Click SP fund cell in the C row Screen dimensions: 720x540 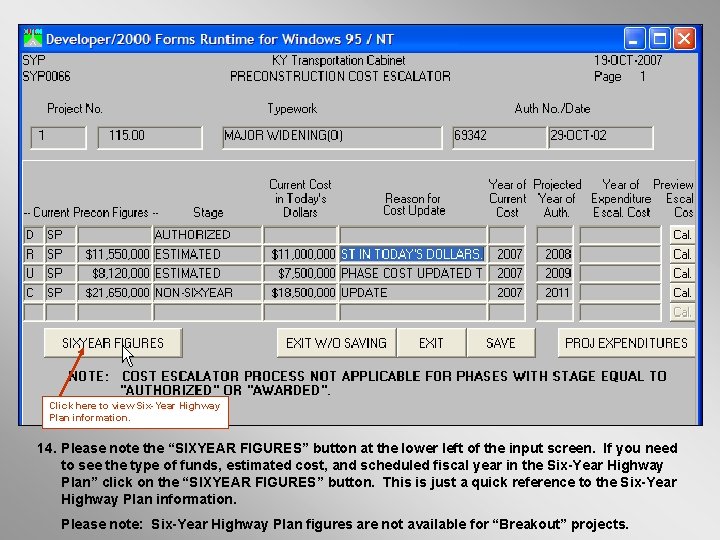click(61, 292)
